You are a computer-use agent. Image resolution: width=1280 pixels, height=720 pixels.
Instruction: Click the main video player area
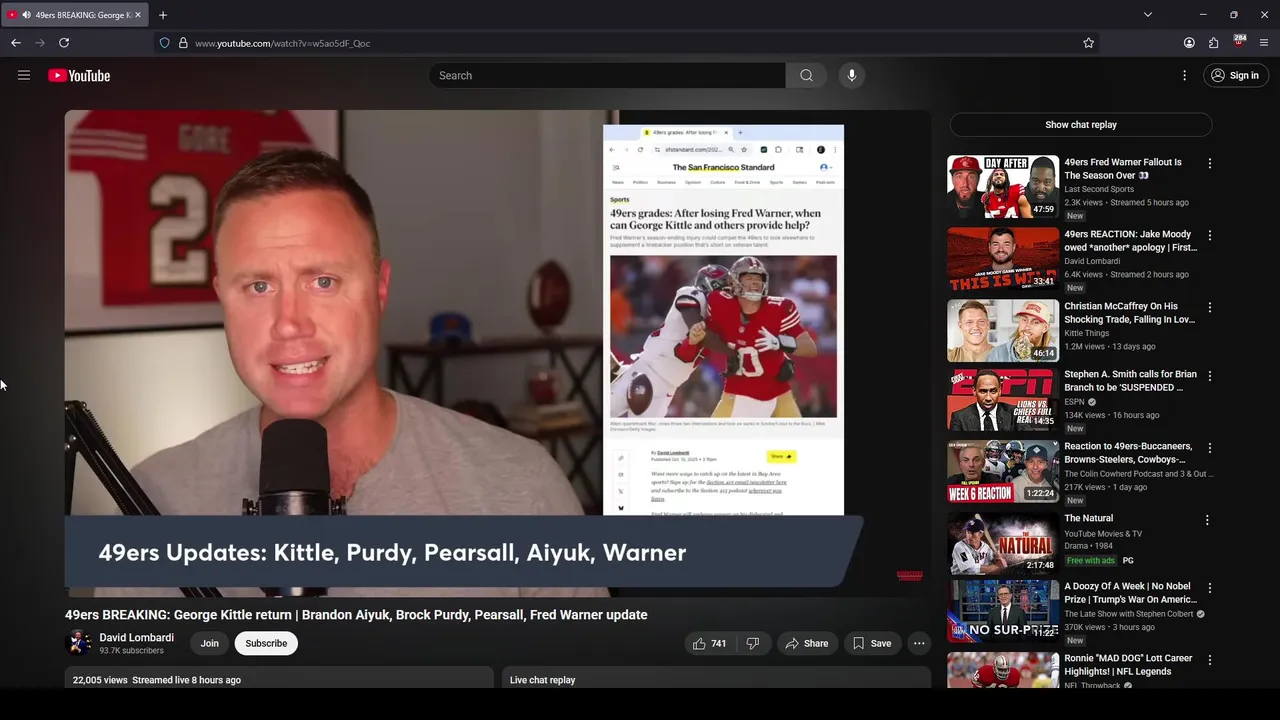click(497, 353)
